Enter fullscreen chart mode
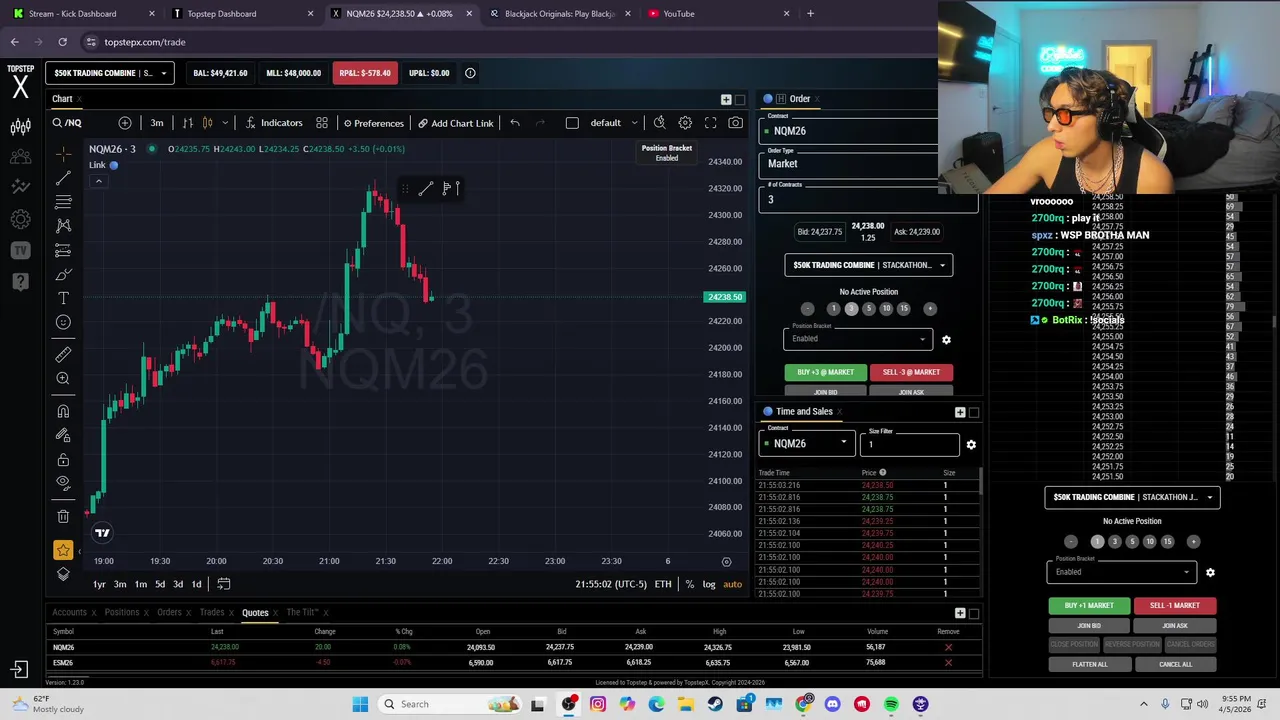This screenshot has height=720, width=1280. 710,123
